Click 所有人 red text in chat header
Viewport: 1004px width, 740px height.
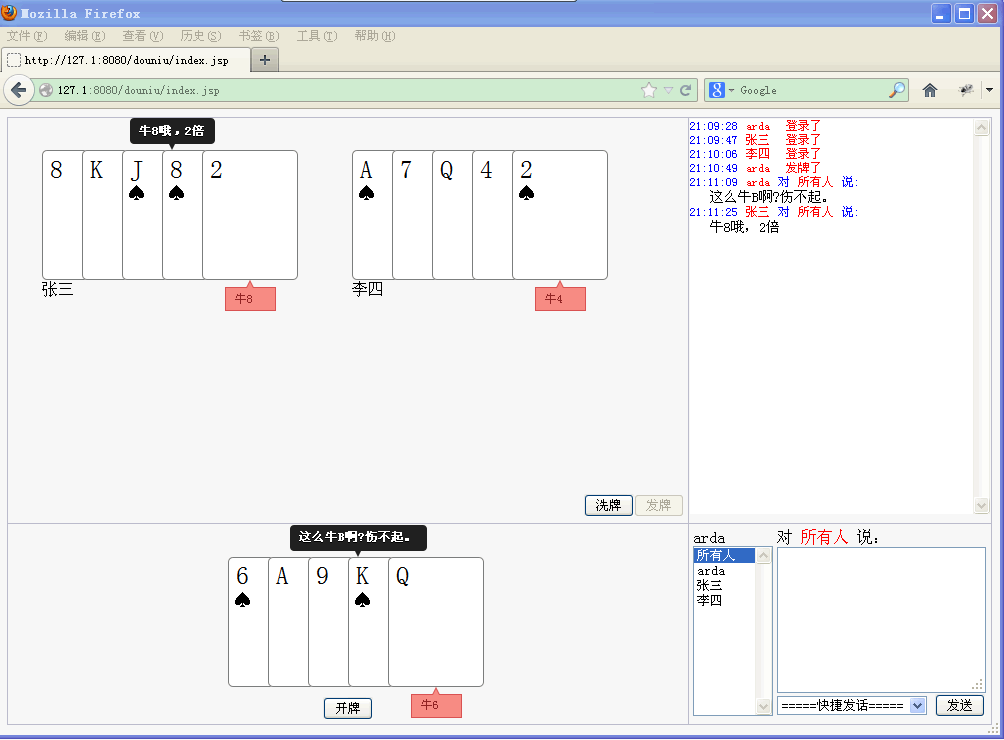coord(824,537)
